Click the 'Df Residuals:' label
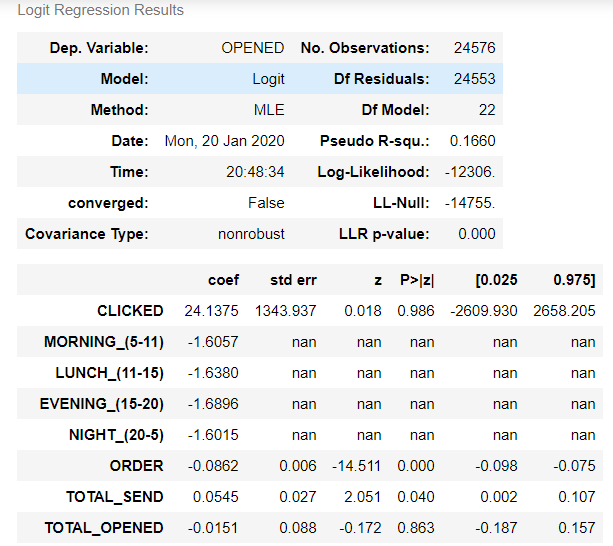This screenshot has height=546, width=613. [381, 79]
